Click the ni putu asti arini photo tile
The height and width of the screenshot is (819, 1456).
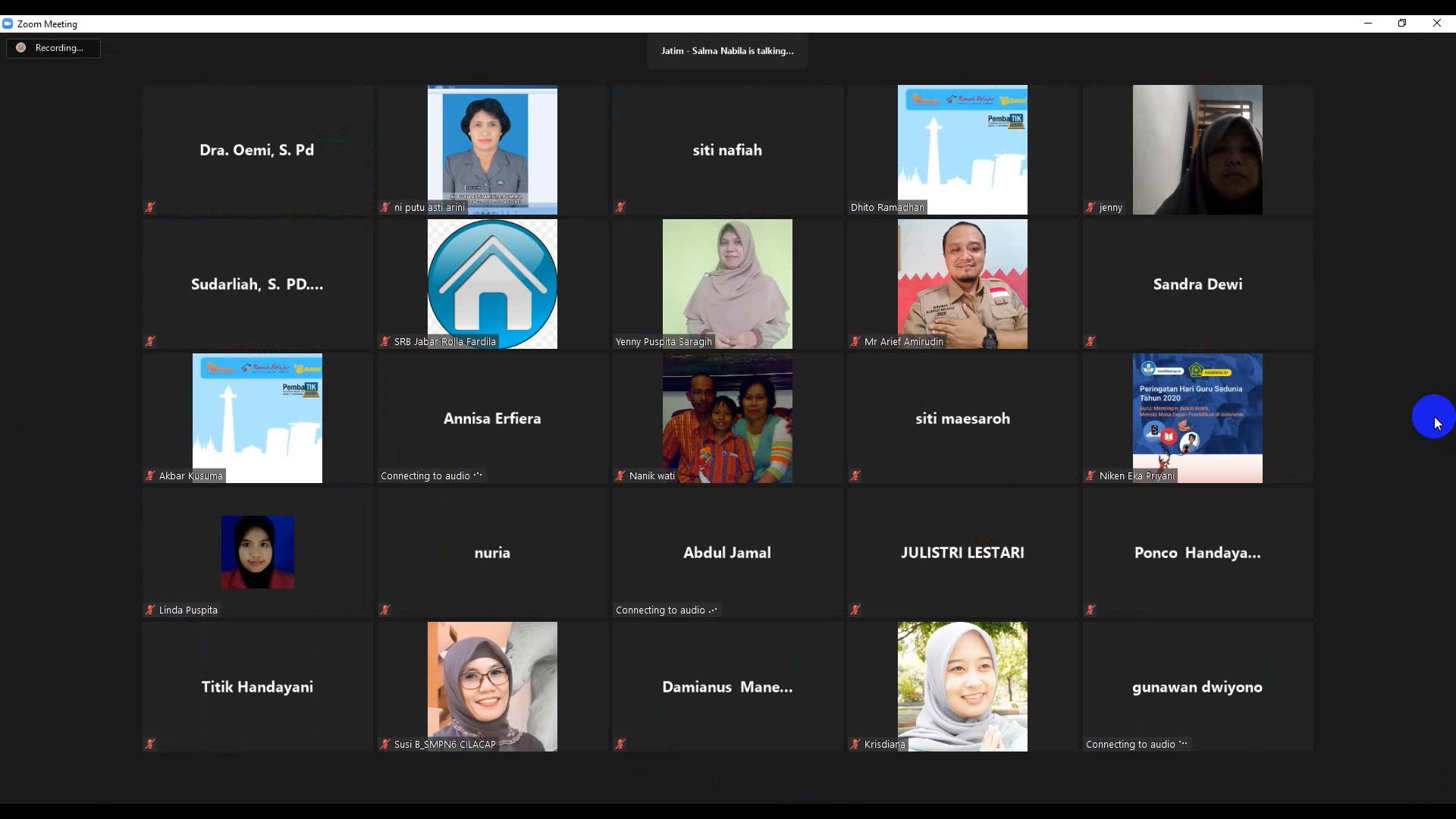pos(492,148)
